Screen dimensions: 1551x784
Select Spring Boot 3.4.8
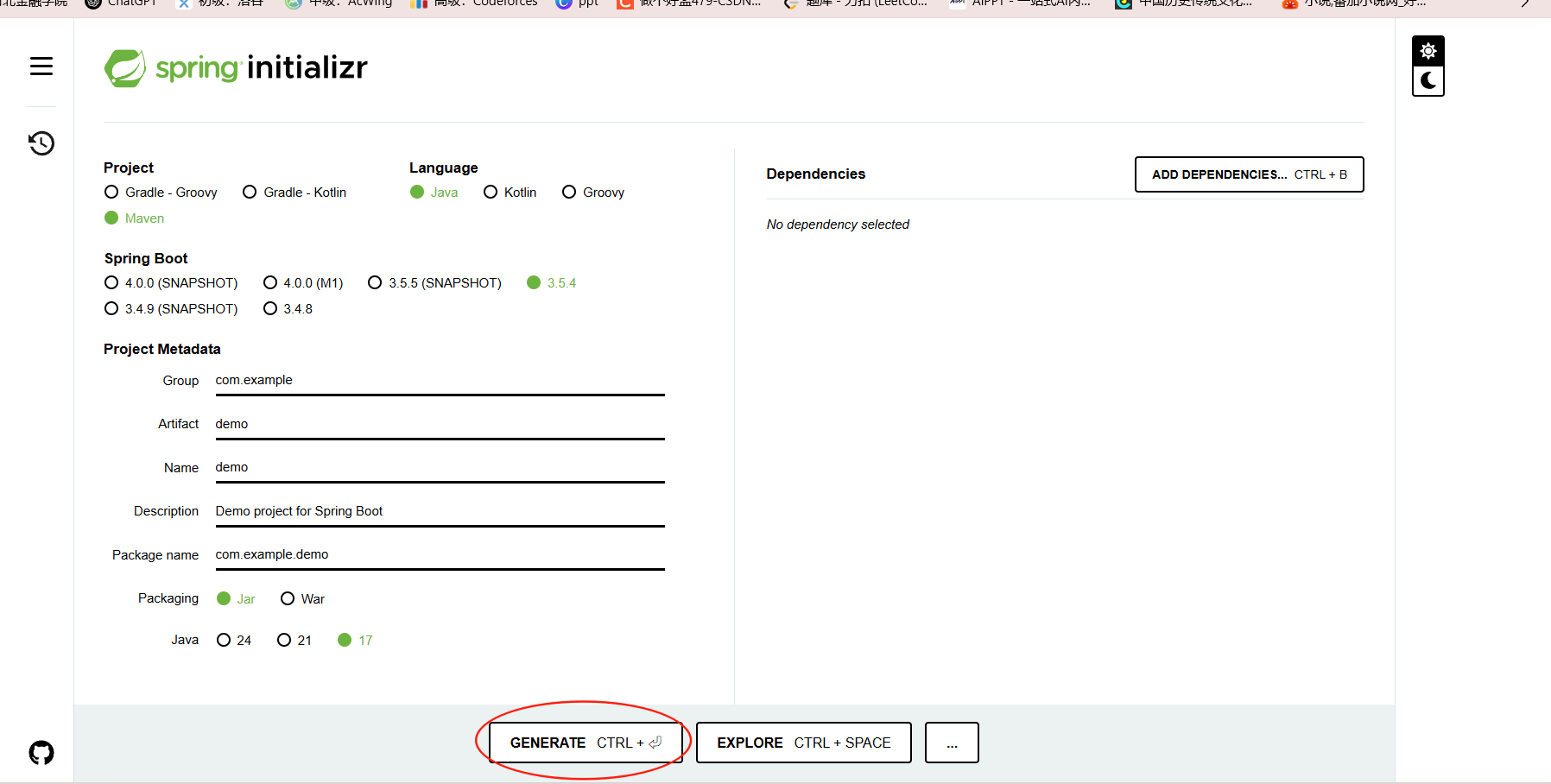(x=288, y=309)
